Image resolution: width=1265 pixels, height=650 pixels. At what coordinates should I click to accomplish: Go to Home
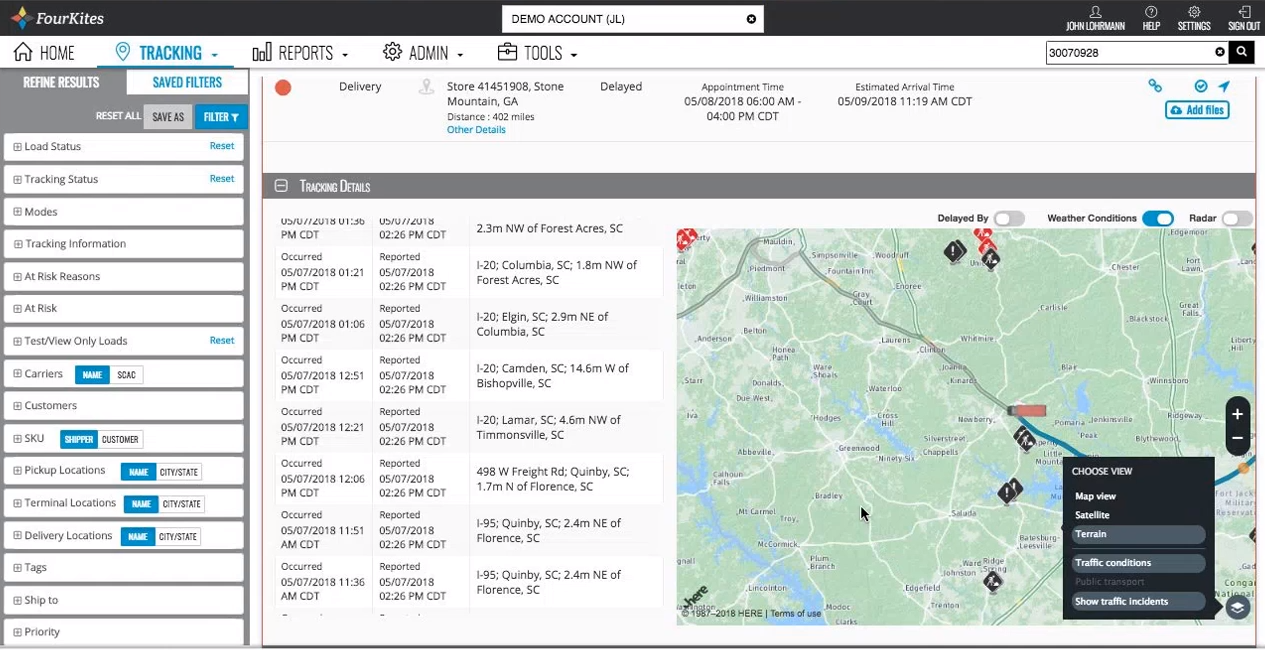[x=44, y=53]
